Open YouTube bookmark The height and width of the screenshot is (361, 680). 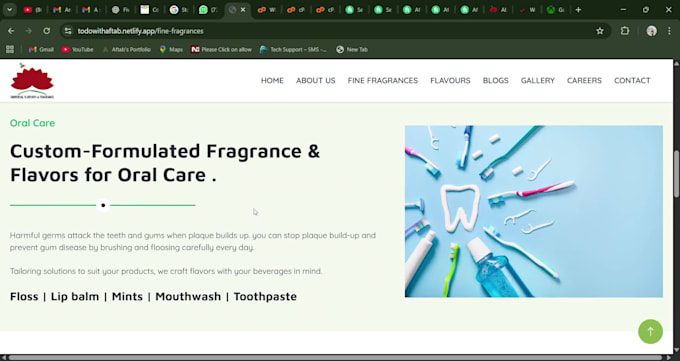[x=78, y=49]
